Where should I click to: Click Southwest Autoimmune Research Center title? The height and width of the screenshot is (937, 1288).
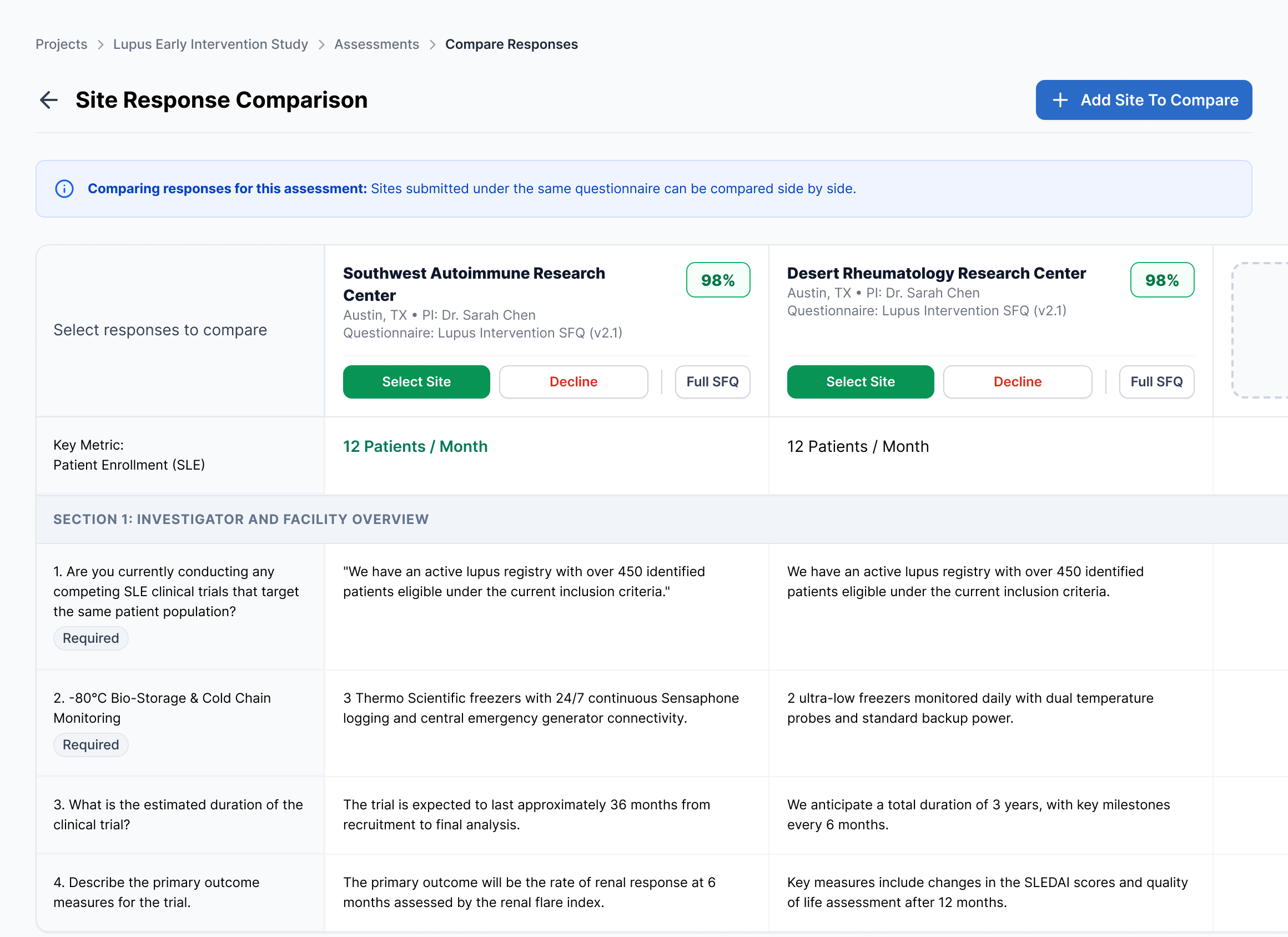[474, 285]
